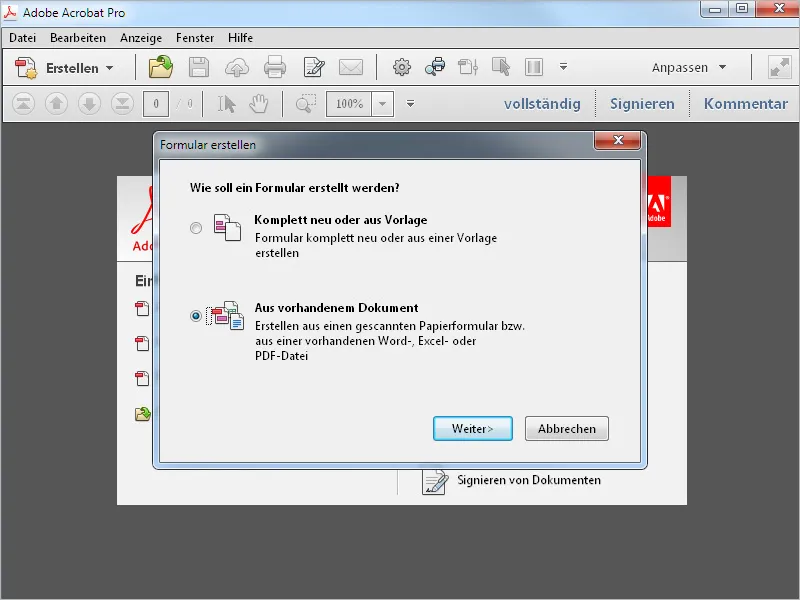Go to last page arrow icon

pos(122,104)
